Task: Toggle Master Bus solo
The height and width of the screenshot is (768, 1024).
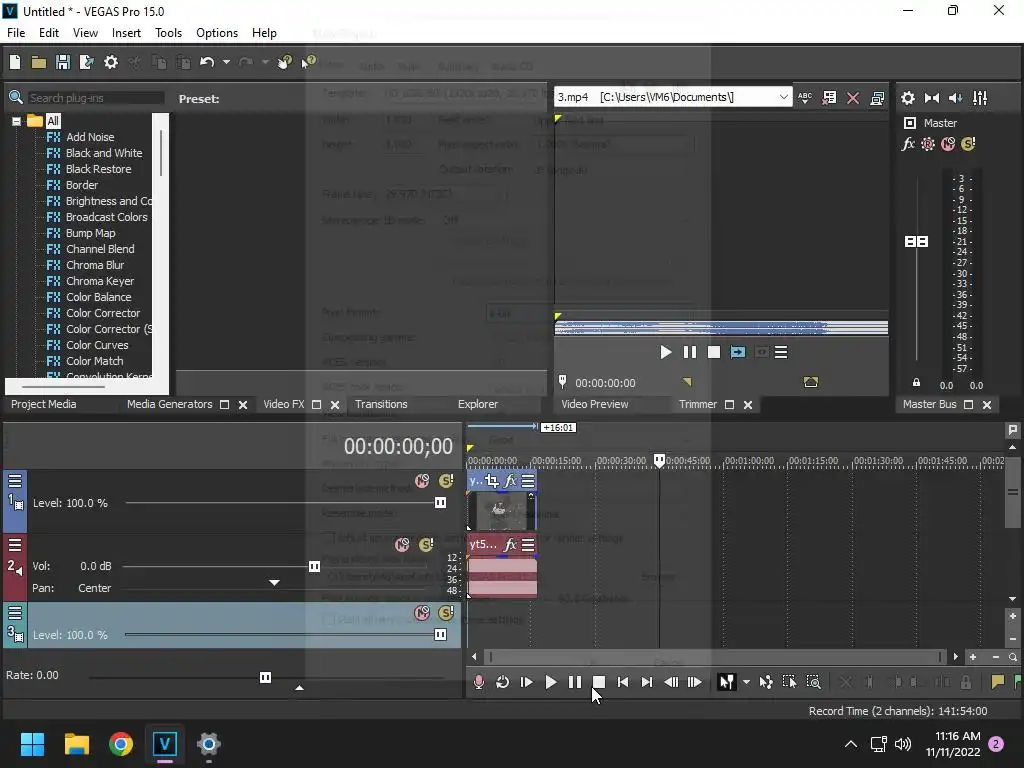Action: 968,144
